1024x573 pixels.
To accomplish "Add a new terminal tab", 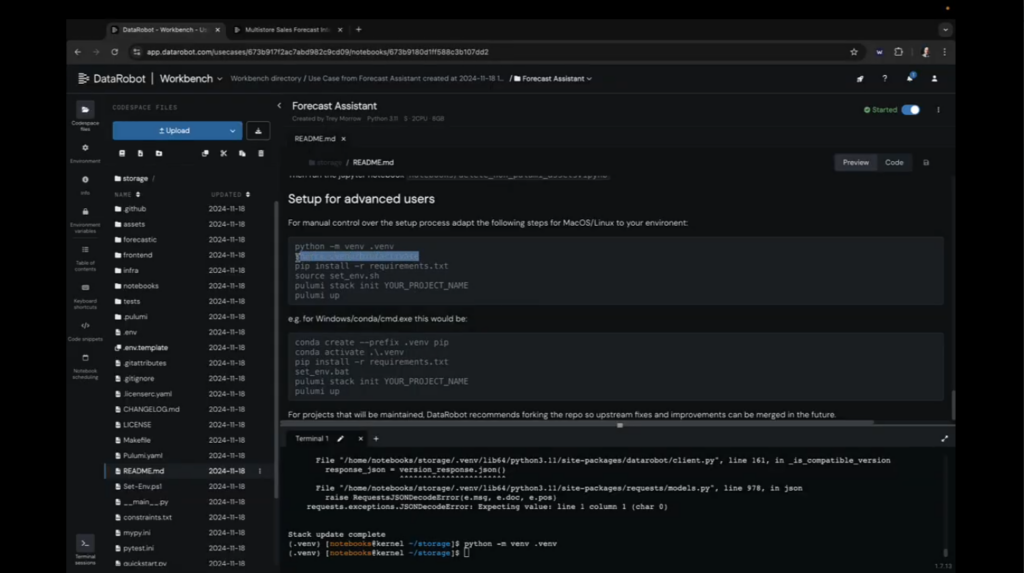I will pyautogui.click(x=376, y=439).
